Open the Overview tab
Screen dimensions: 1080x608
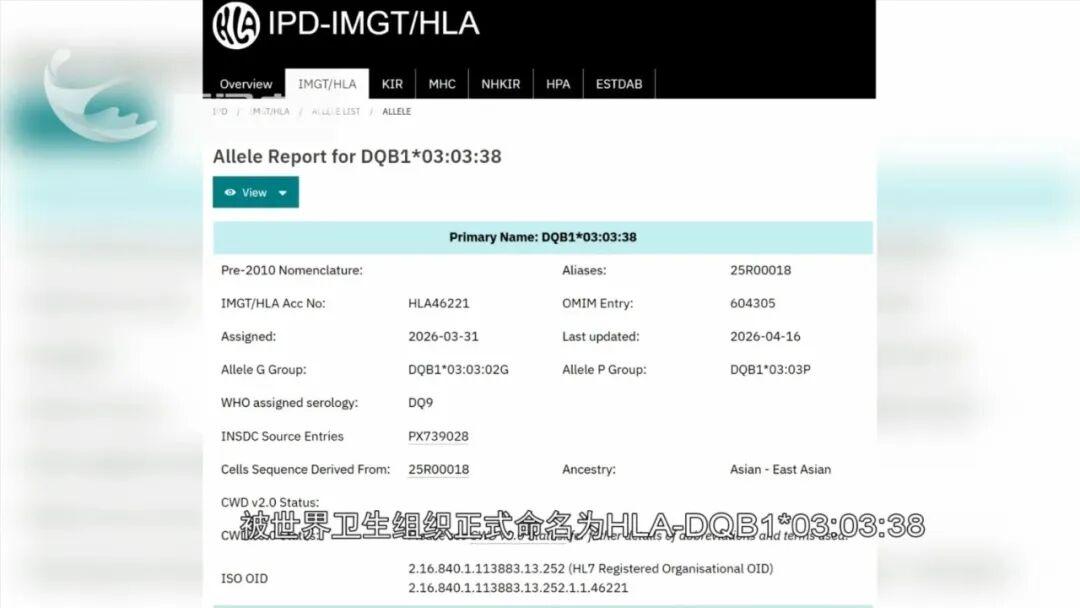coord(246,84)
